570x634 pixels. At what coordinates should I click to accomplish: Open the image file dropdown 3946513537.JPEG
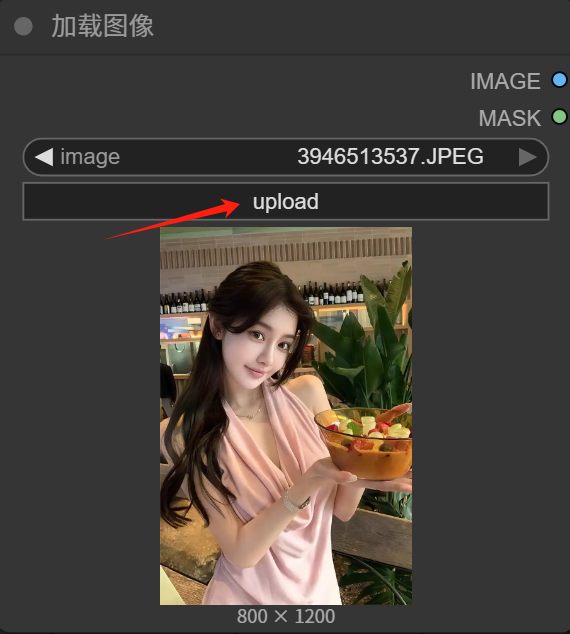coord(285,157)
